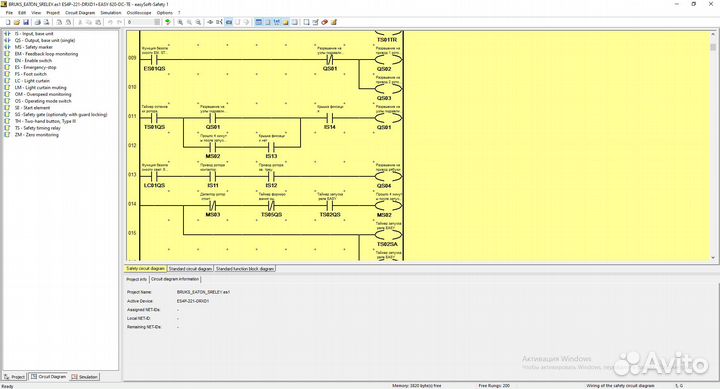Click the leftmost blue window-layout toolbar icon
The image size is (720, 389).
[x=259, y=22]
